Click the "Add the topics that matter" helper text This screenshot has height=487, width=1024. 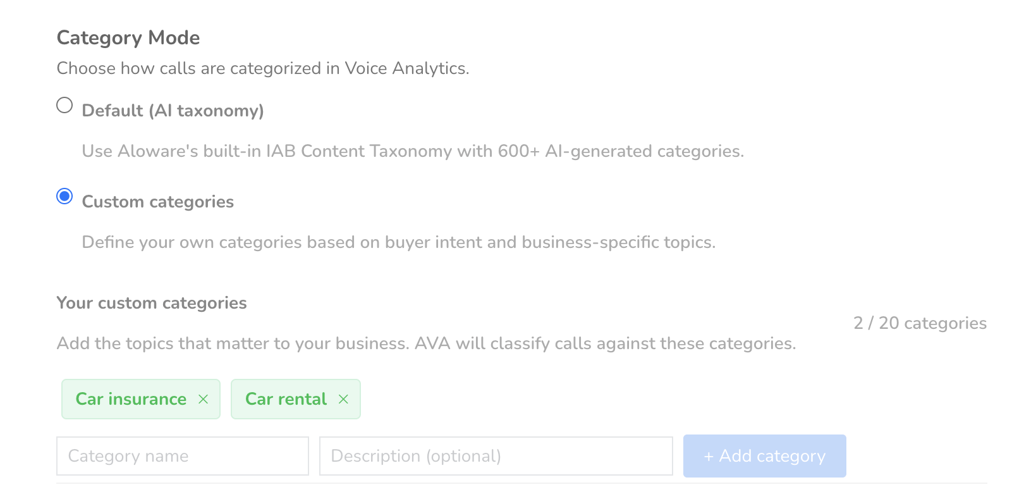[426, 344]
